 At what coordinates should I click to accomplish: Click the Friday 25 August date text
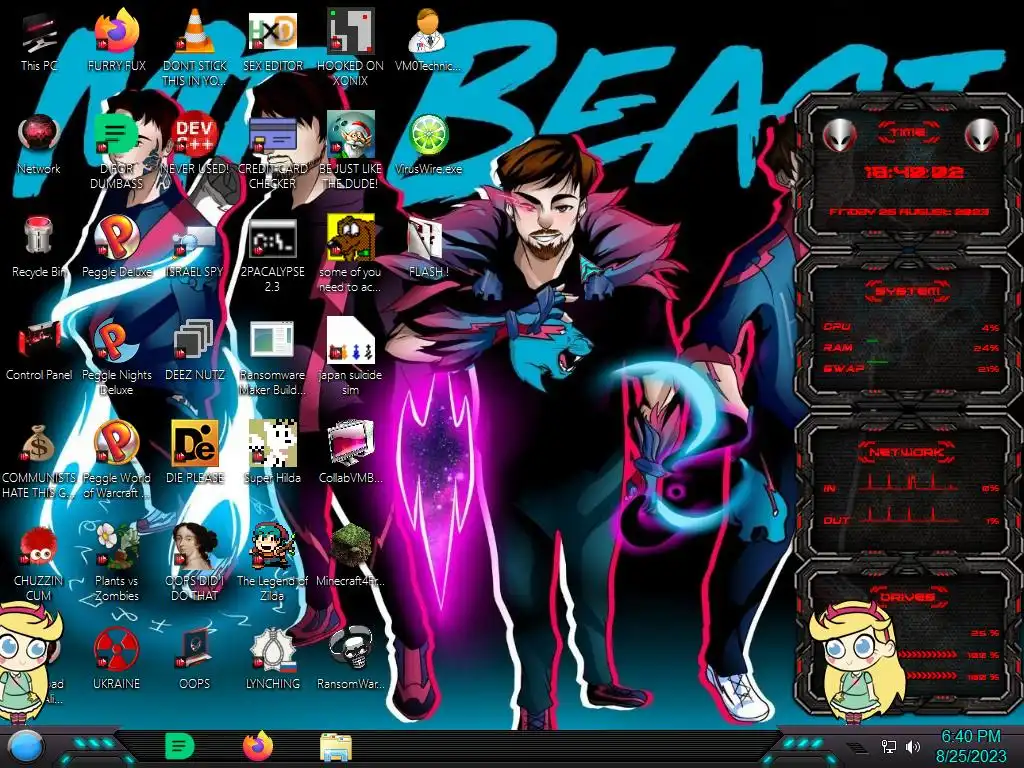[x=909, y=212]
